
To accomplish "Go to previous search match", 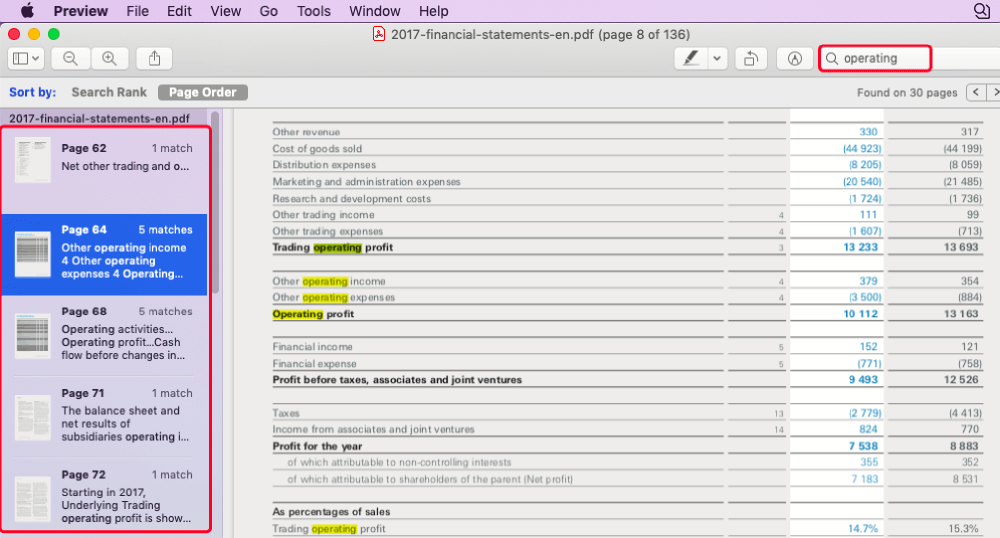I will pyautogui.click(x=976, y=92).
